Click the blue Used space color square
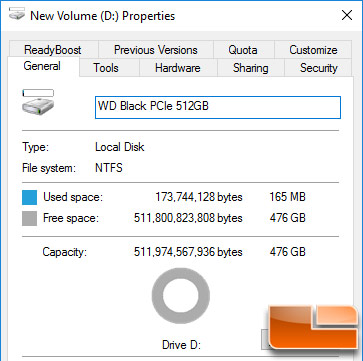363x361 pixels. pos(29,197)
